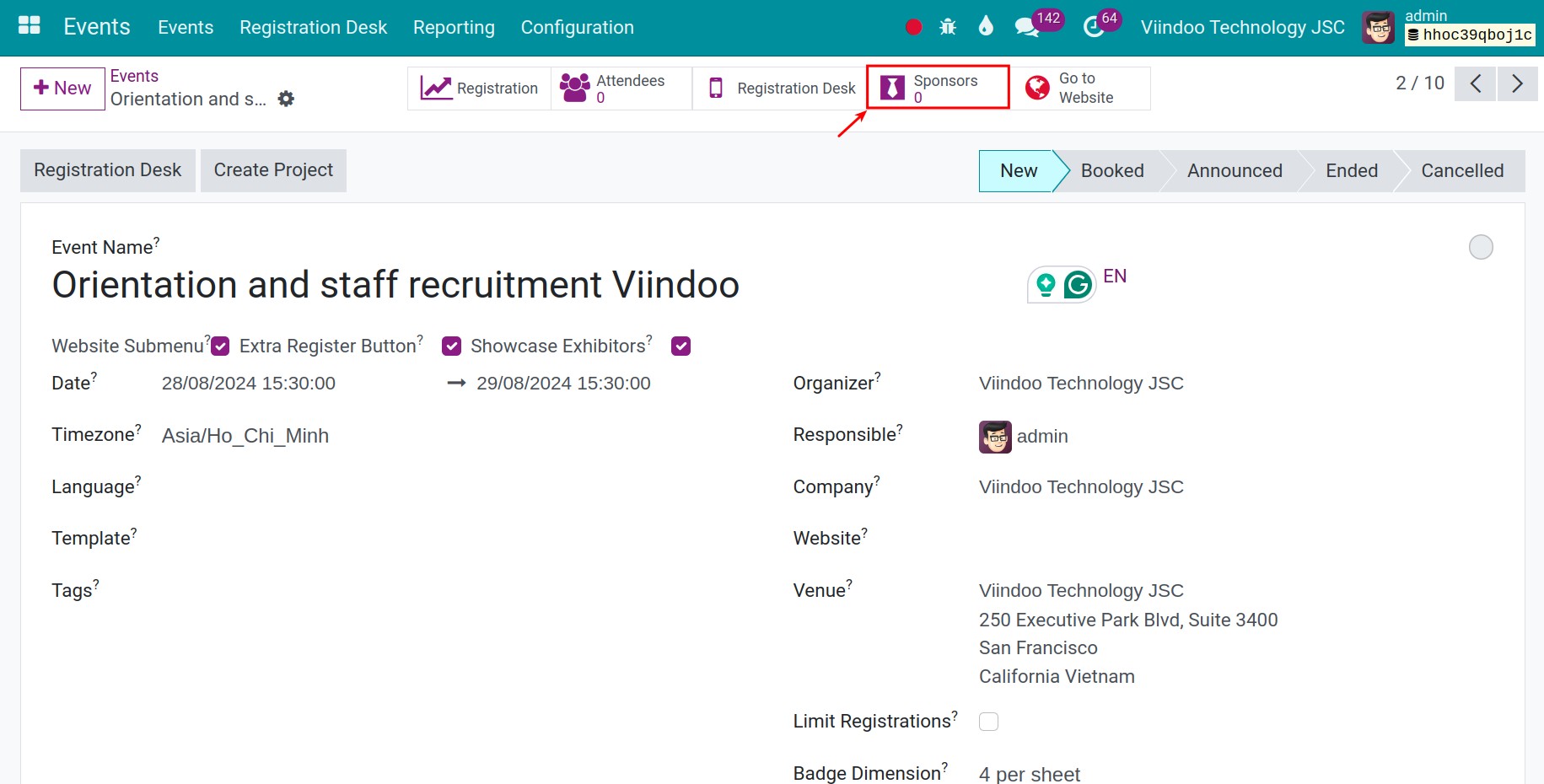Screen dimensions: 1544x784
Task: Click the Go to Website label
Action: 1086,88
